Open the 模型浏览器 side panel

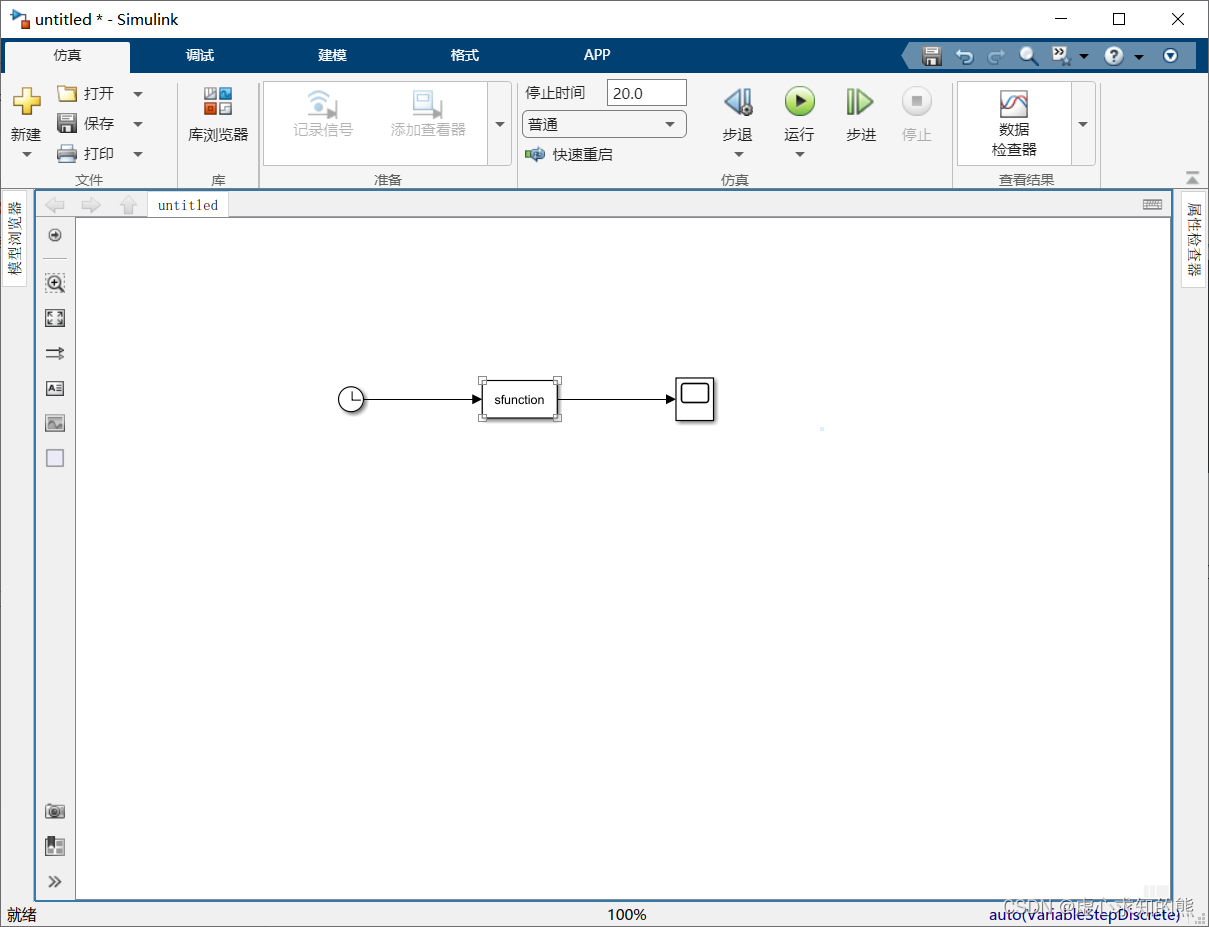coord(15,238)
